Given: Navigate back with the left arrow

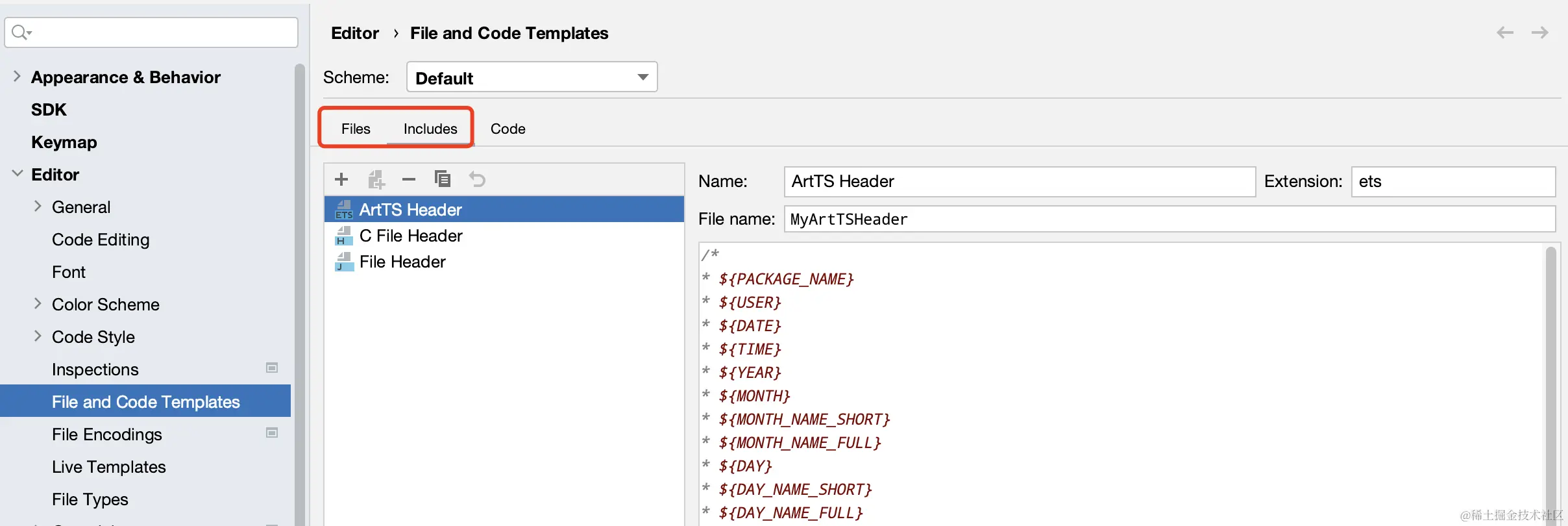Looking at the screenshot, I should (x=1504, y=33).
